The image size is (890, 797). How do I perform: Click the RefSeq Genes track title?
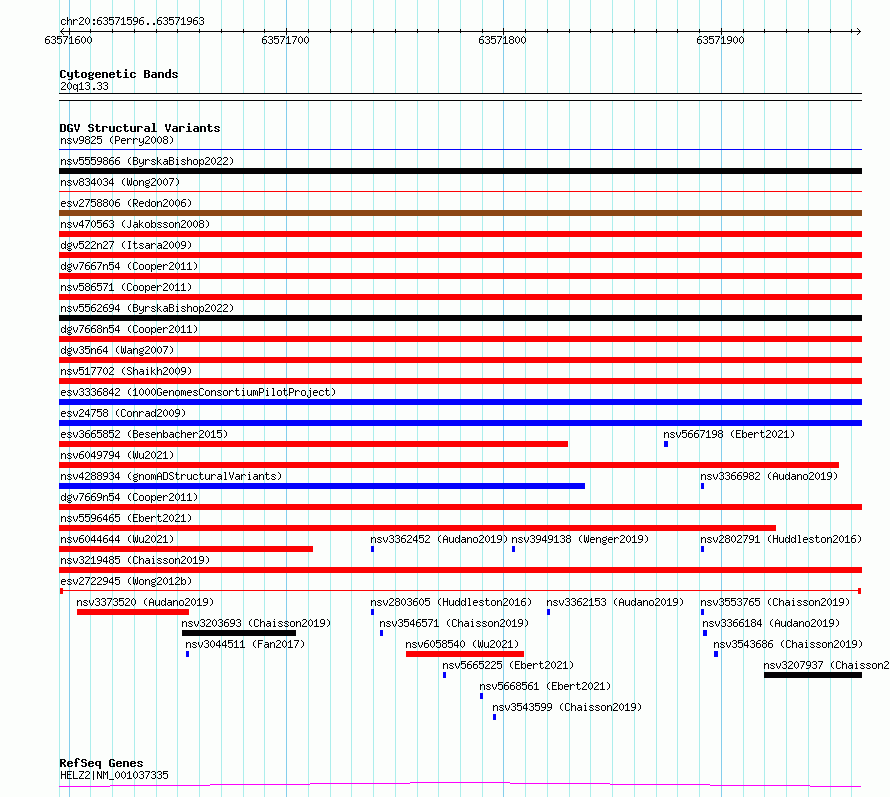[101, 763]
